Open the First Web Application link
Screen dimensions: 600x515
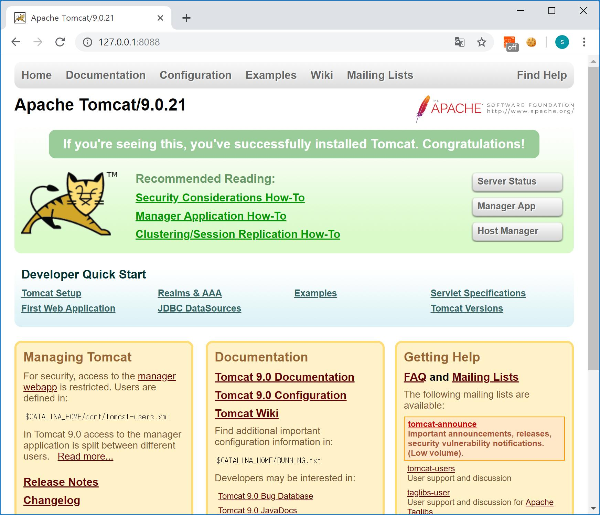[x=68, y=308]
